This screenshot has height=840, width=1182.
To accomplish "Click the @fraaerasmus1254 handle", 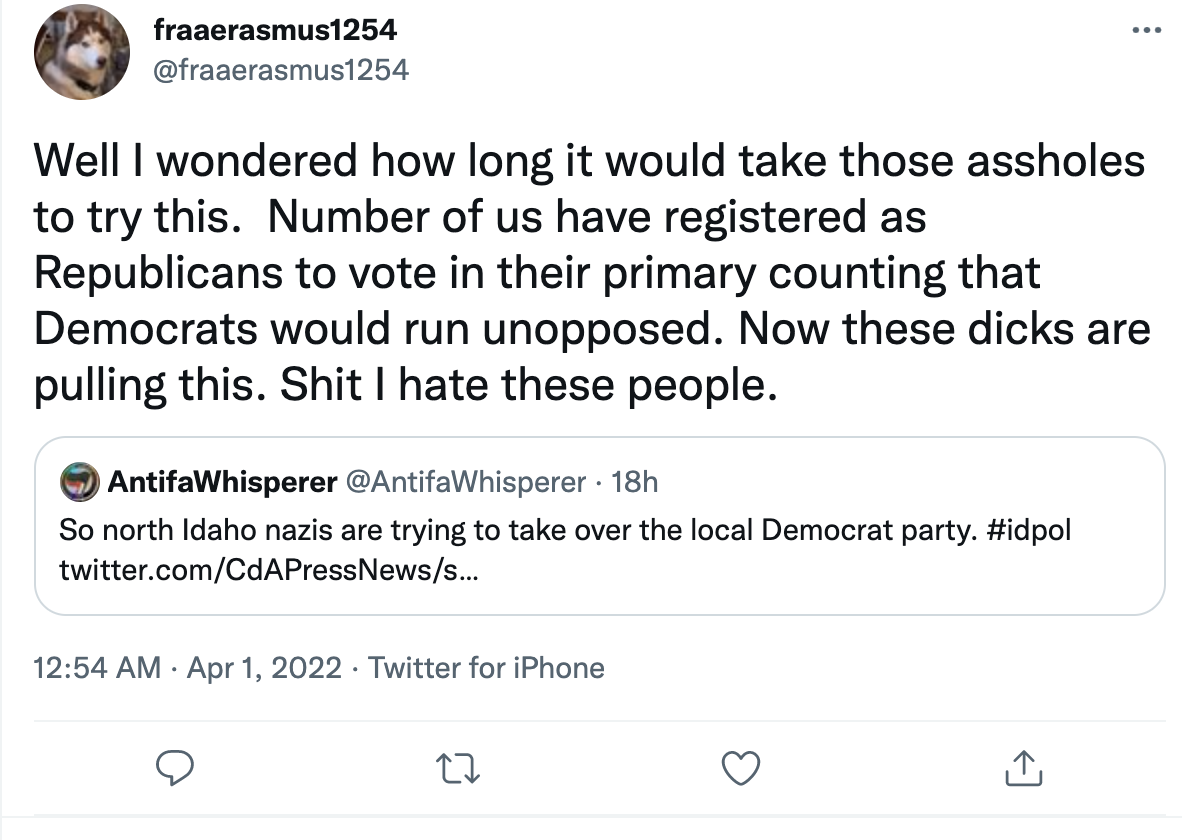I will (x=280, y=70).
